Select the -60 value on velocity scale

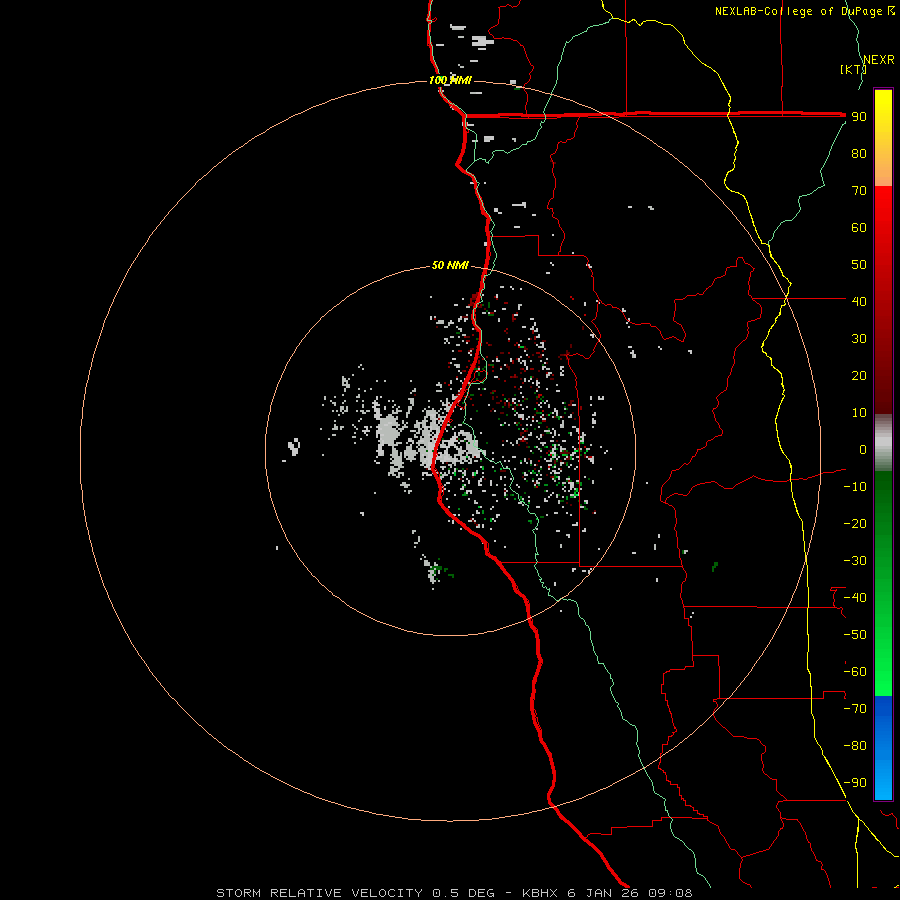pos(855,672)
